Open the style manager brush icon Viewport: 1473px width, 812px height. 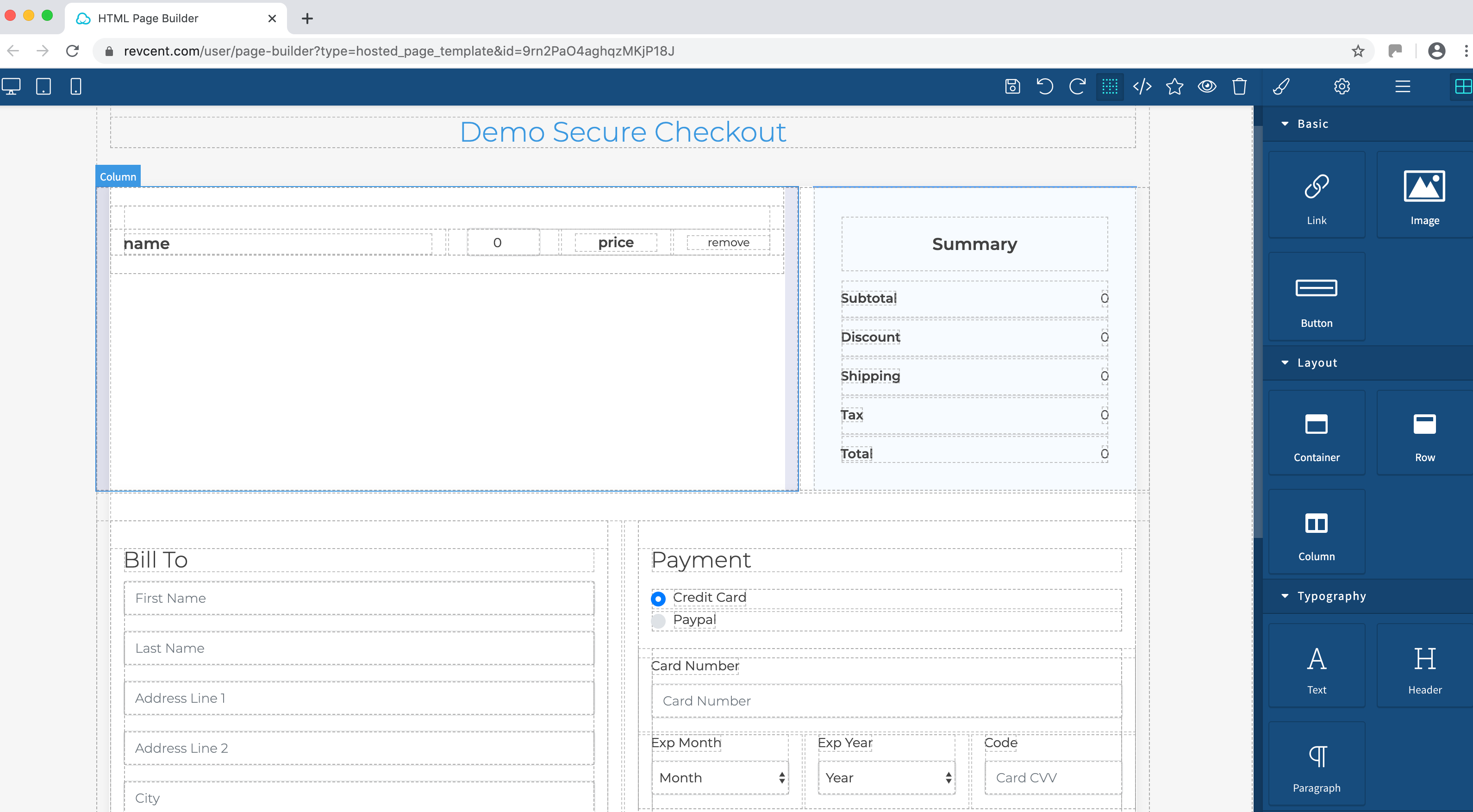[1281, 87]
